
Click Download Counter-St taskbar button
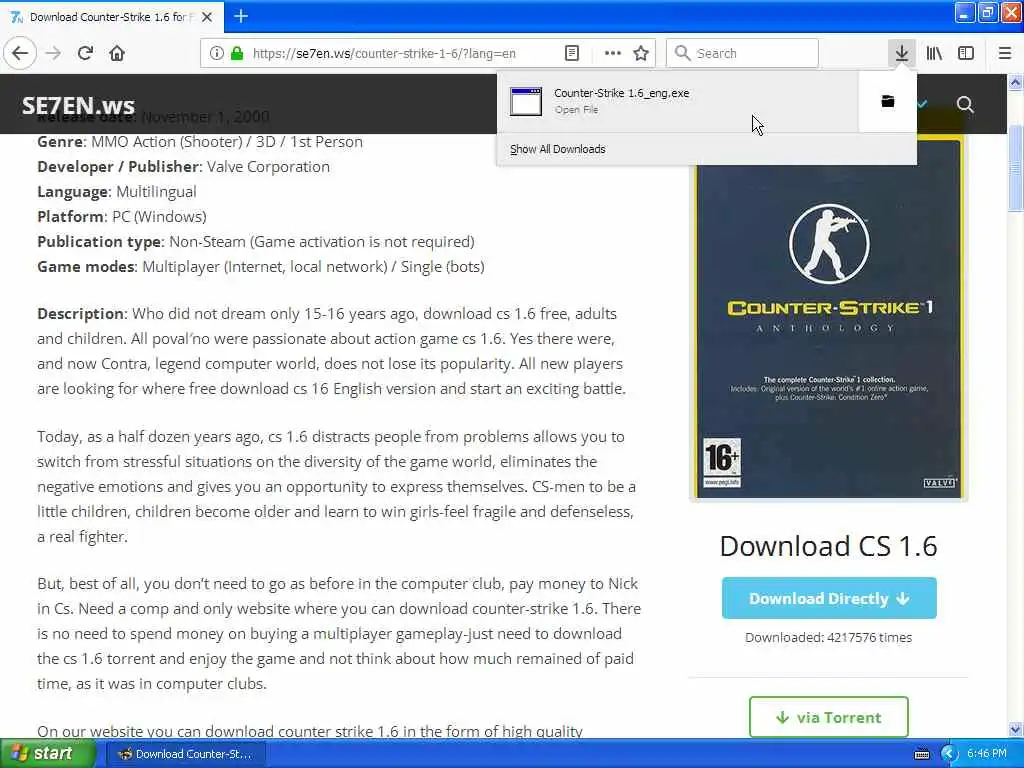(x=185, y=754)
